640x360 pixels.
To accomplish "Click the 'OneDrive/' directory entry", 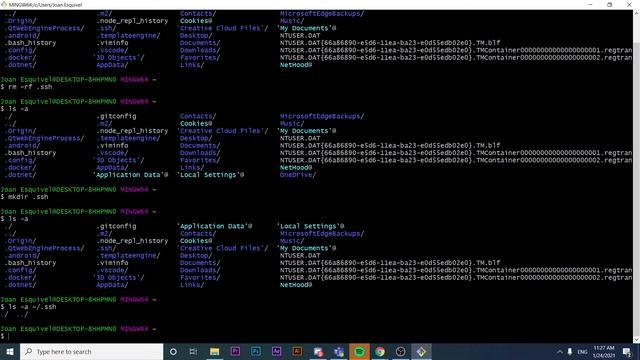I will 298,175.
